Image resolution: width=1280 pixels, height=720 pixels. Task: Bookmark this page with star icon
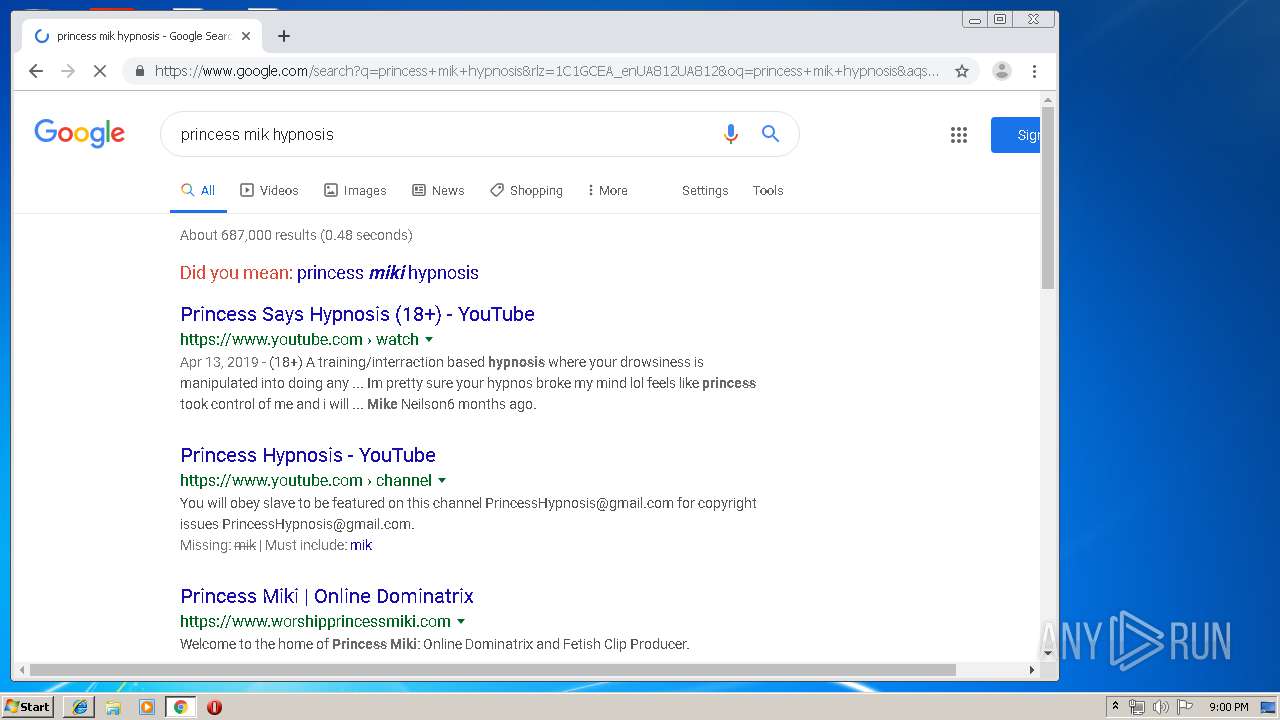(962, 71)
